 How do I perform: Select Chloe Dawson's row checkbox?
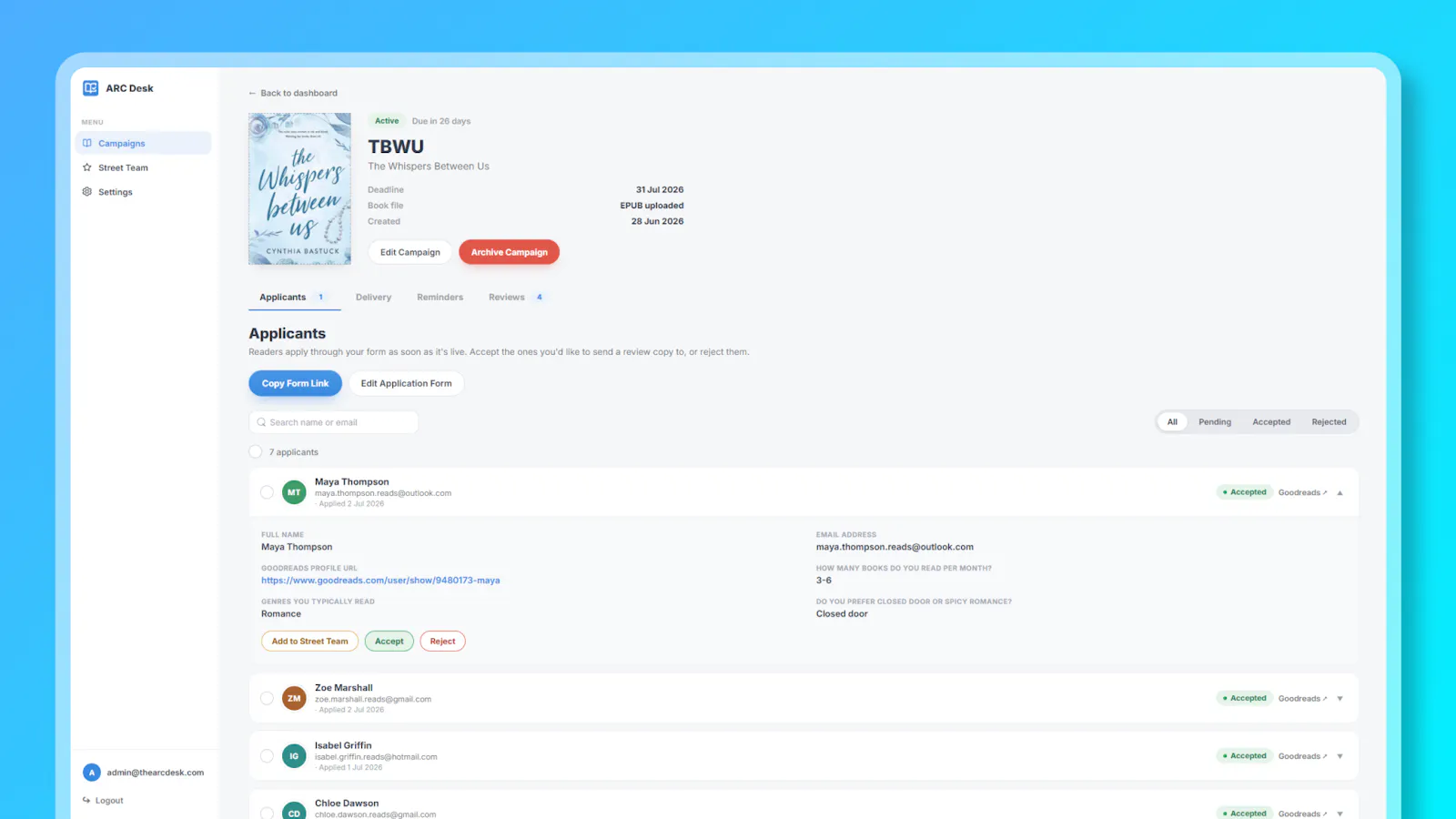[x=267, y=814]
